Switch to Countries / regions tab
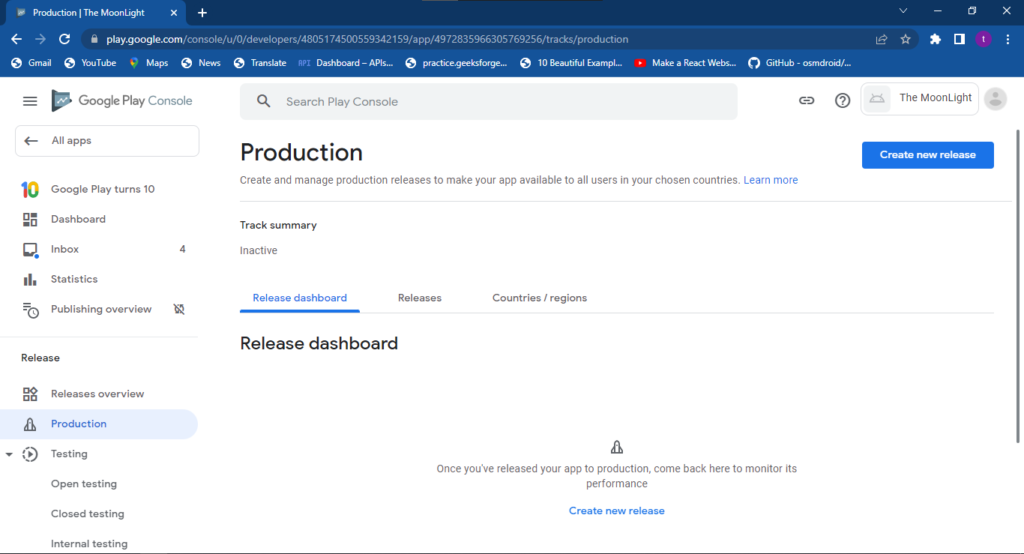The width and height of the screenshot is (1024, 554). click(x=539, y=298)
